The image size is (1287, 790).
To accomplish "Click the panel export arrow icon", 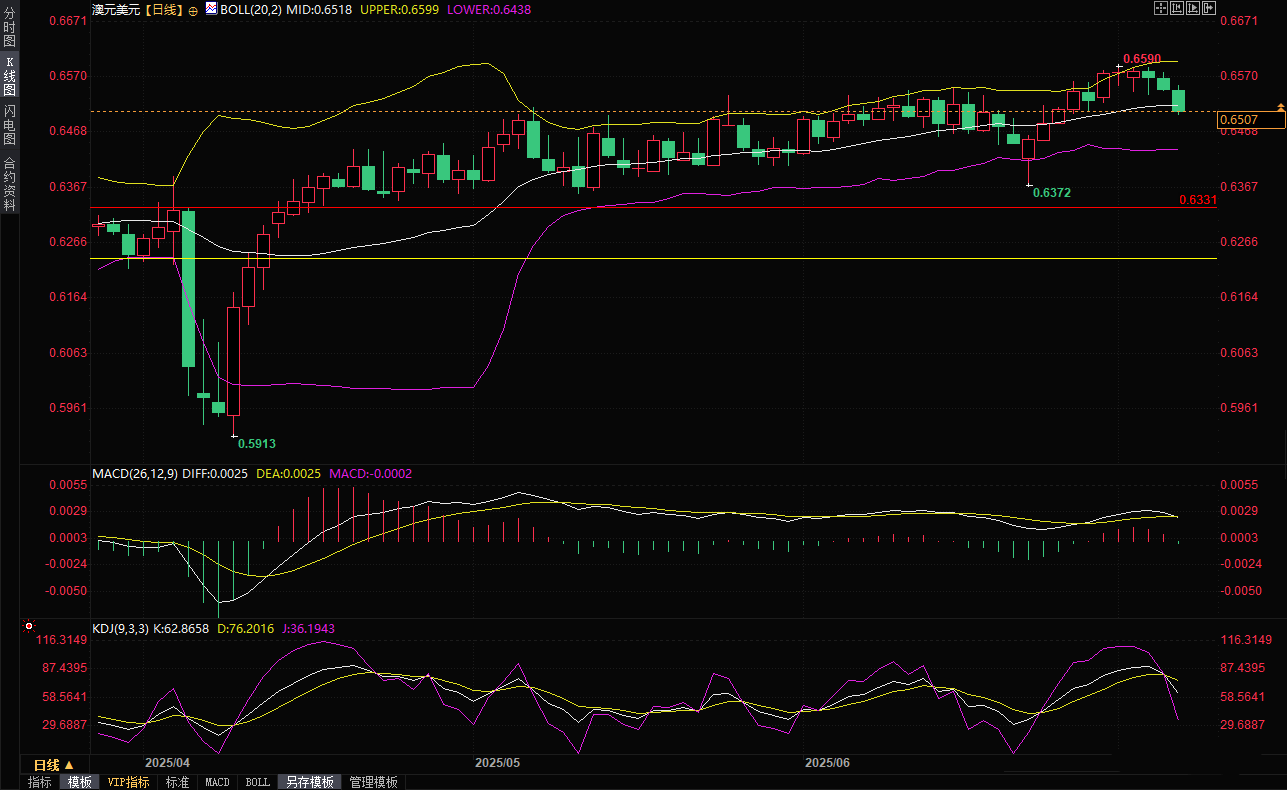I will tap(1209, 8).
